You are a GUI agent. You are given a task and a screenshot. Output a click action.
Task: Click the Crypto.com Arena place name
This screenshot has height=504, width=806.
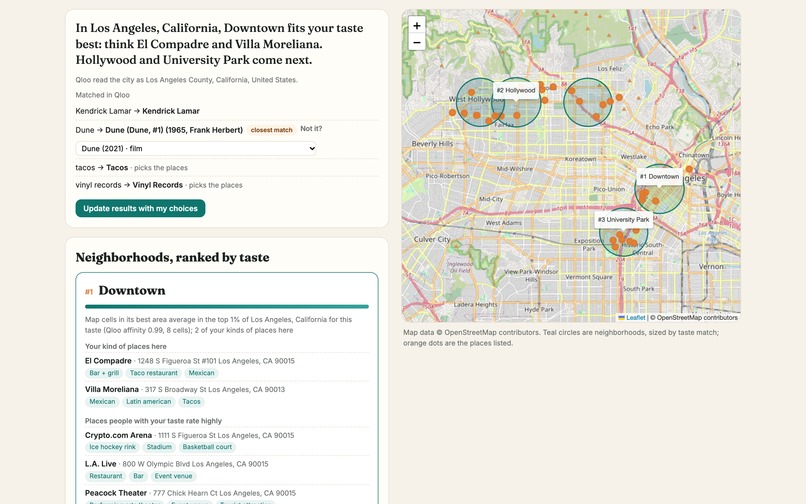118,435
